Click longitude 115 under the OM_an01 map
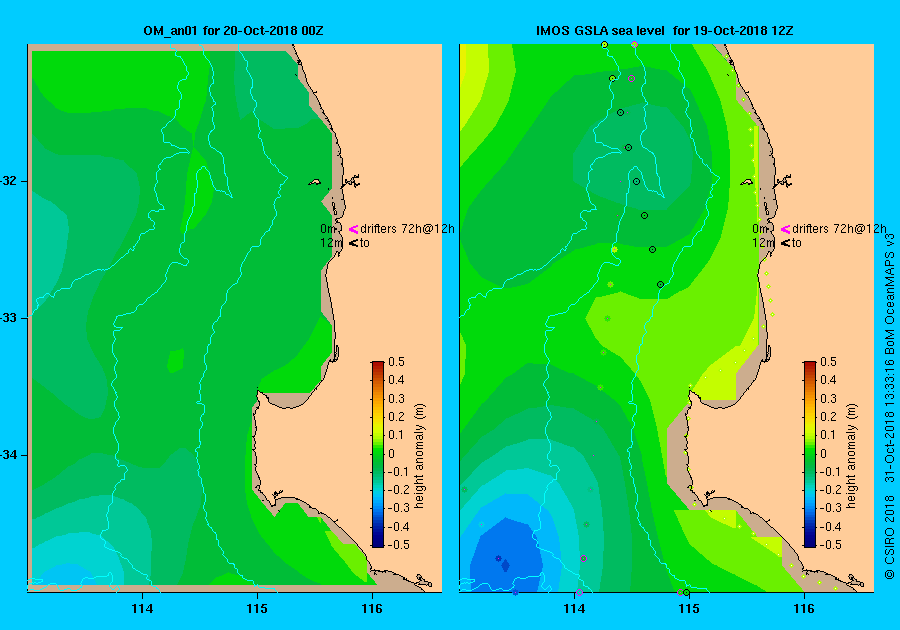The width and height of the screenshot is (900, 630). tap(257, 609)
